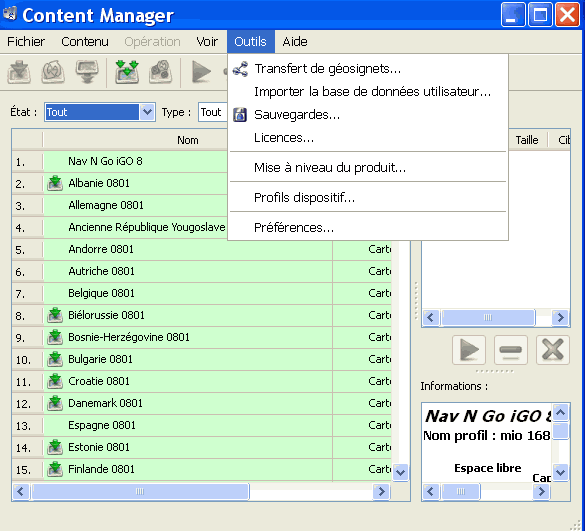Click the Sauvegardes disk icon in menu
This screenshot has width=585, height=531.
(x=240, y=115)
